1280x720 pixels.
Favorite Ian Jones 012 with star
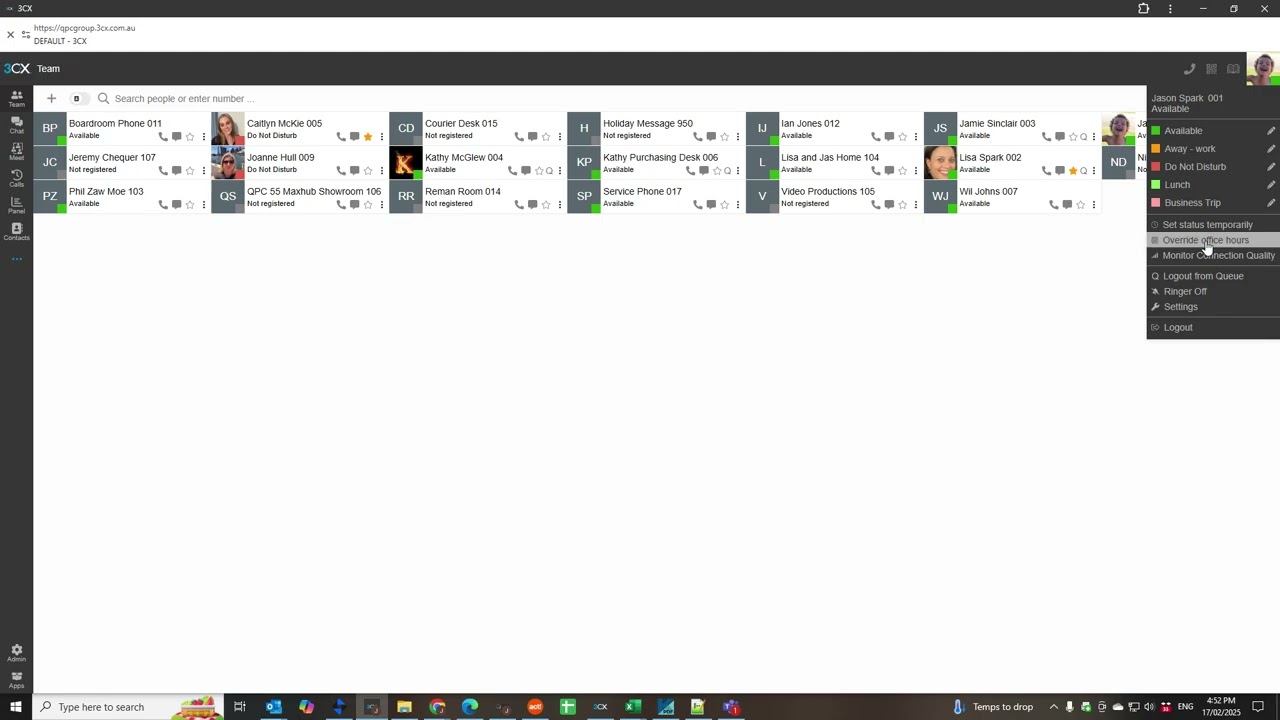pyautogui.click(x=902, y=137)
